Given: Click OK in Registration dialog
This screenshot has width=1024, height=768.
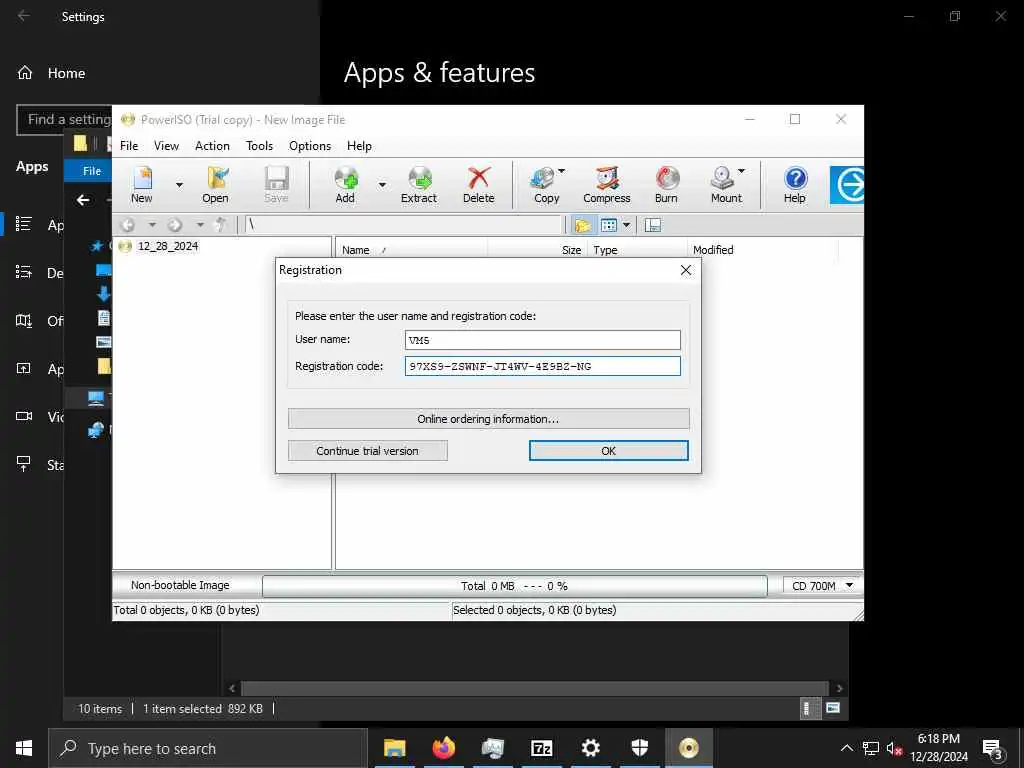Looking at the screenshot, I should point(609,451).
